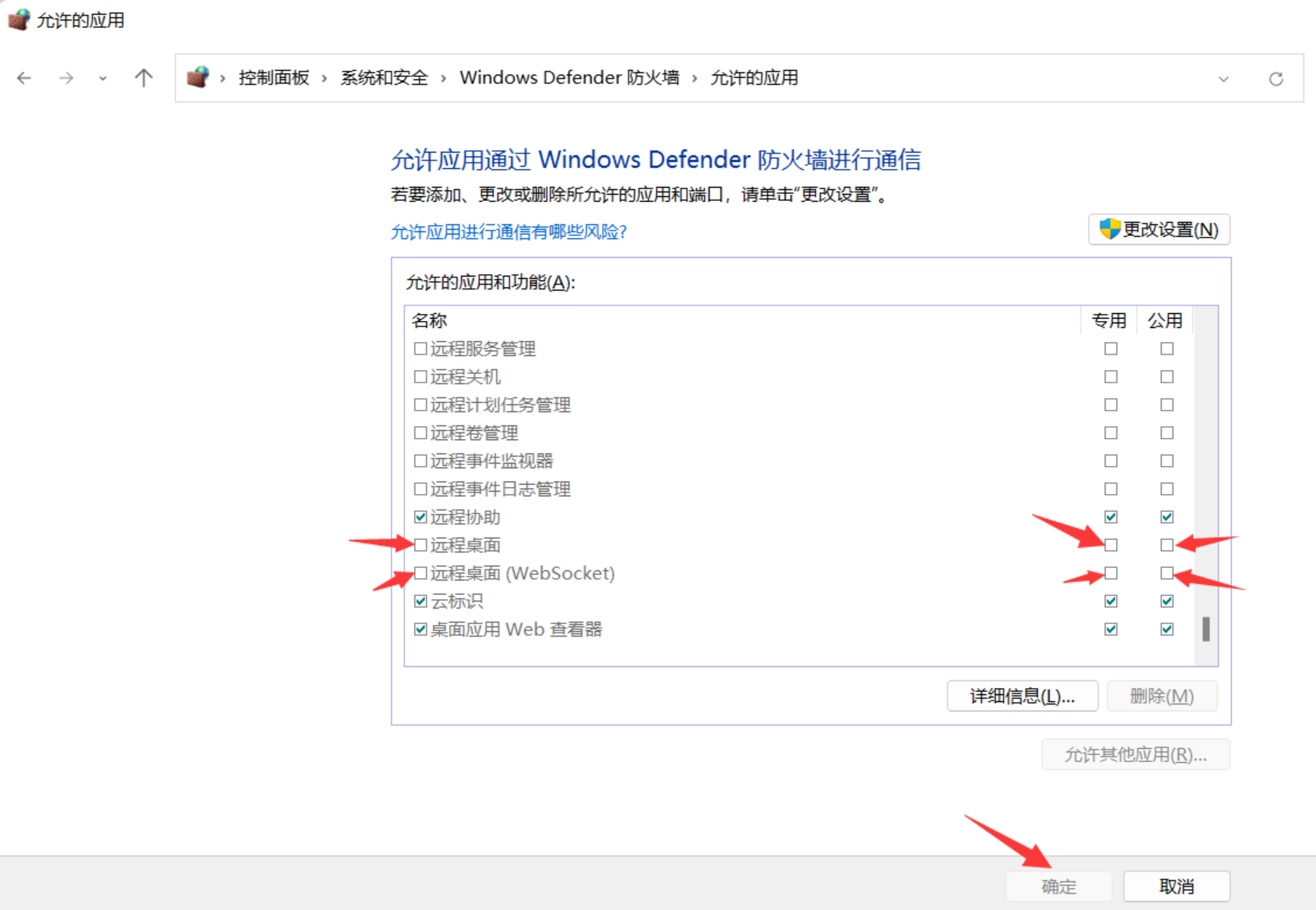The image size is (1316, 910).
Task: Confirm settings with the 确定 button
Action: point(1058,886)
